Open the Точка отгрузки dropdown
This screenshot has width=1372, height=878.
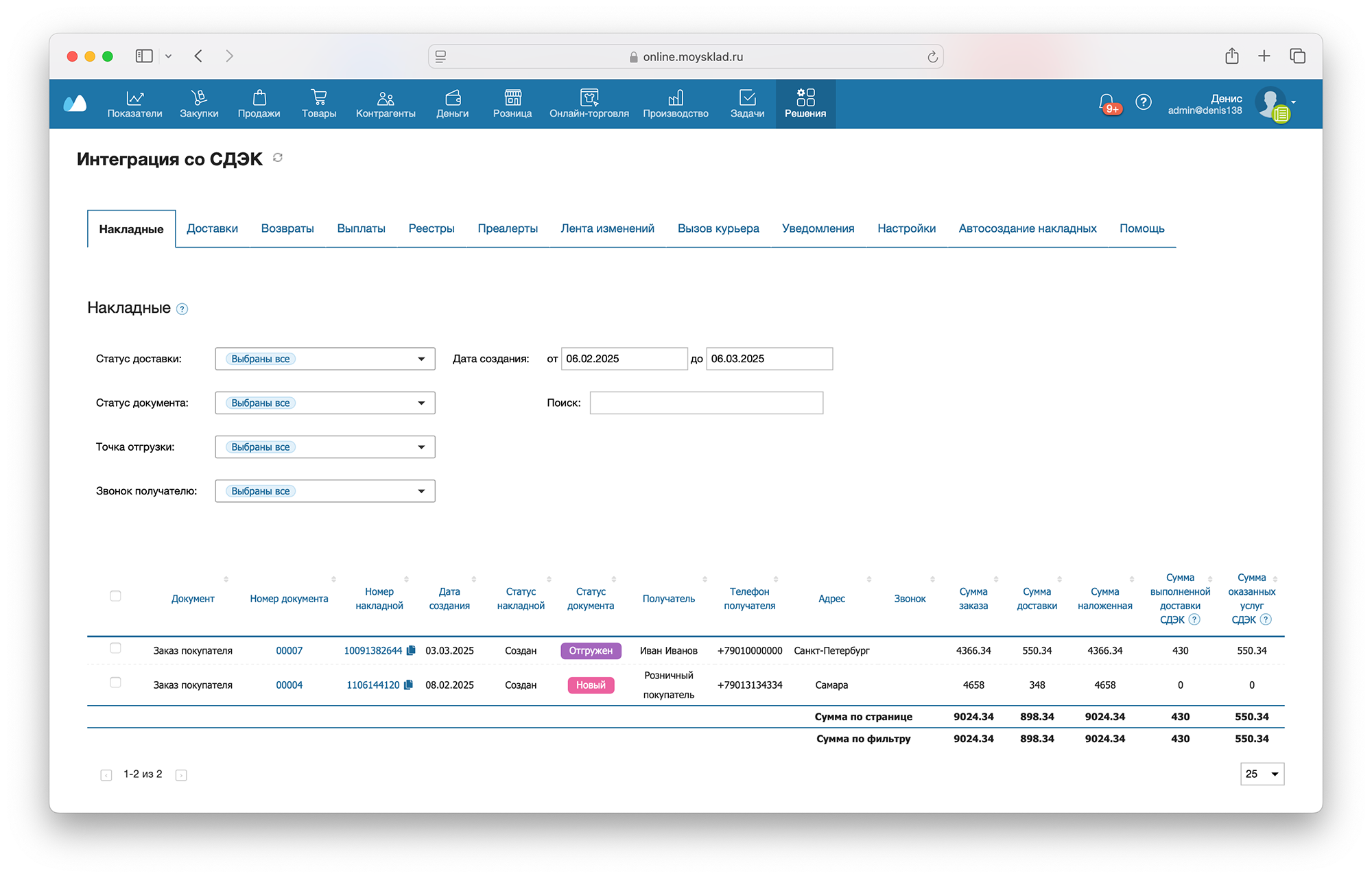[324, 447]
